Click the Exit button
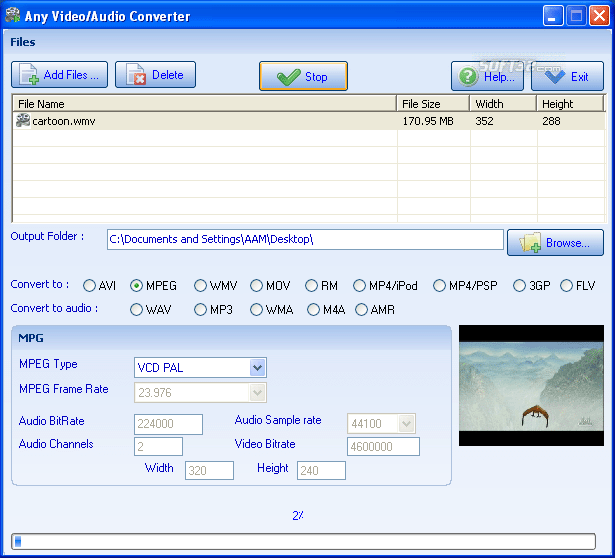This screenshot has height=558, width=615. (x=567, y=76)
